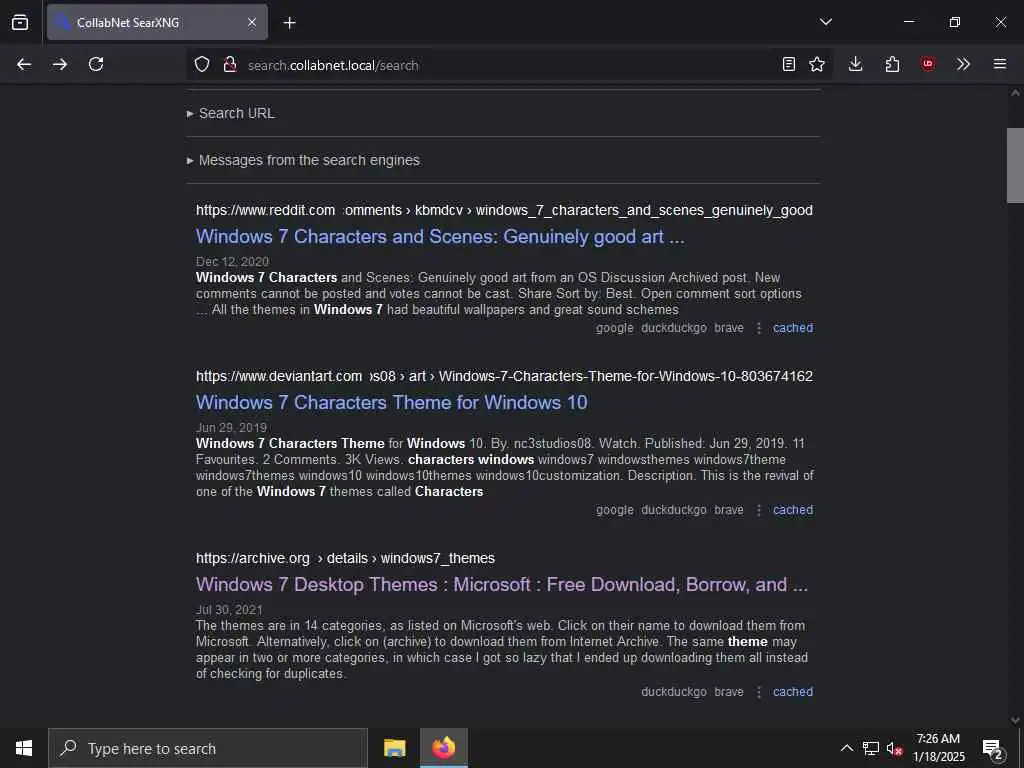Open the Extensions puzzle icon
Screen dimensions: 1024x768
pos(892,64)
